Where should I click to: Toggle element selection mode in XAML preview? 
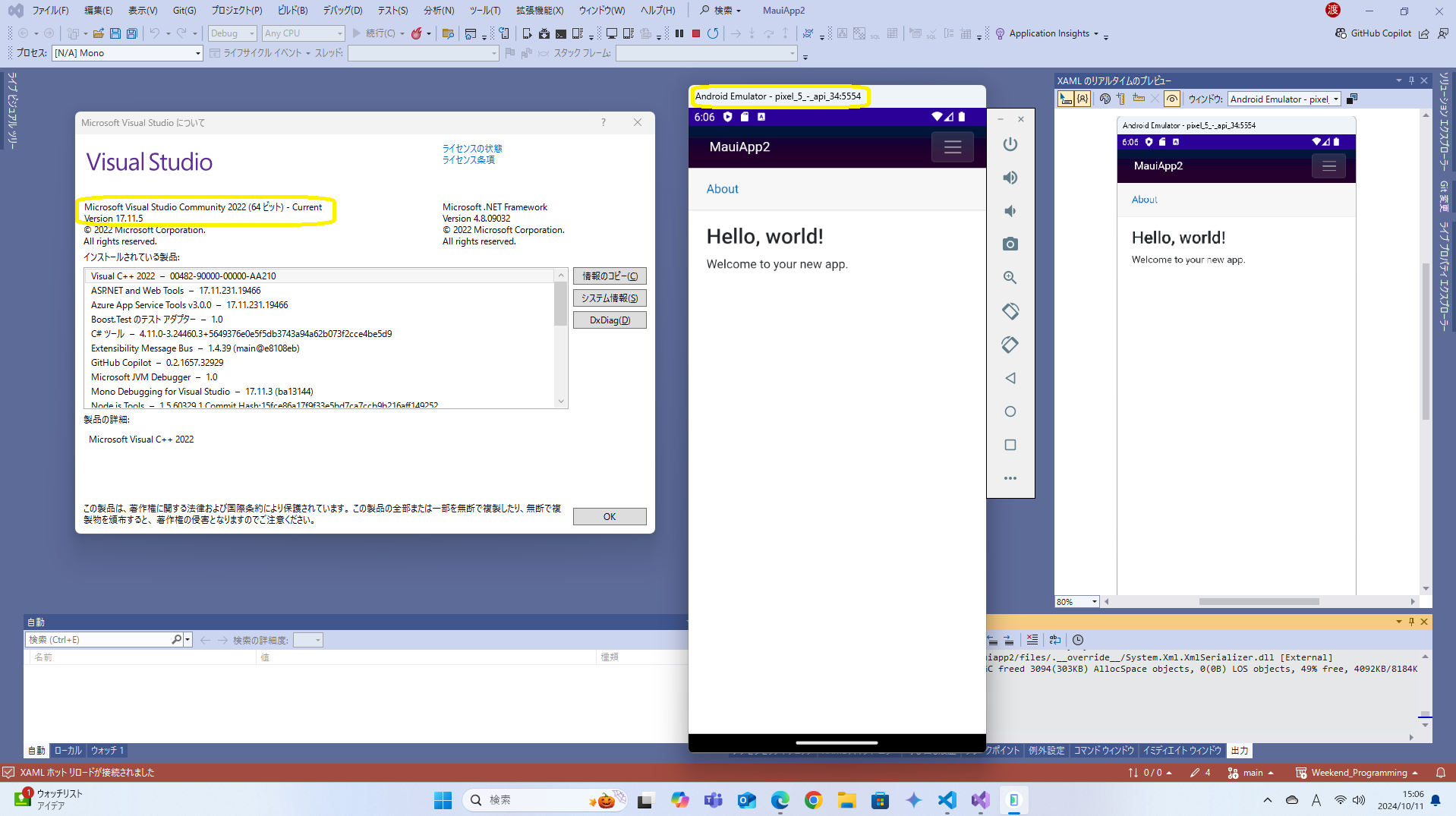(1066, 99)
